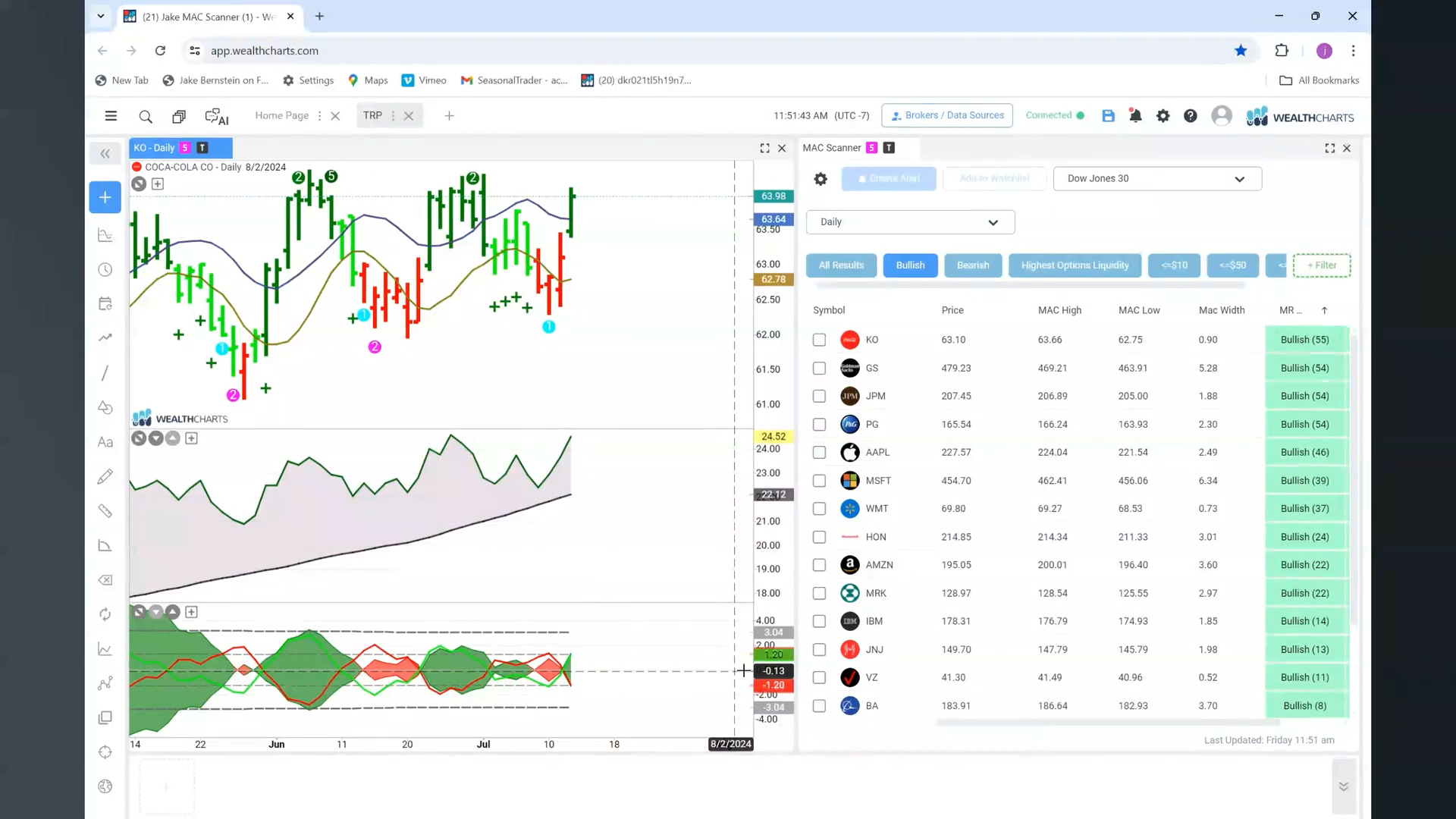Switch to the TRP tab
This screenshot has width=1456, height=819.
(372, 116)
